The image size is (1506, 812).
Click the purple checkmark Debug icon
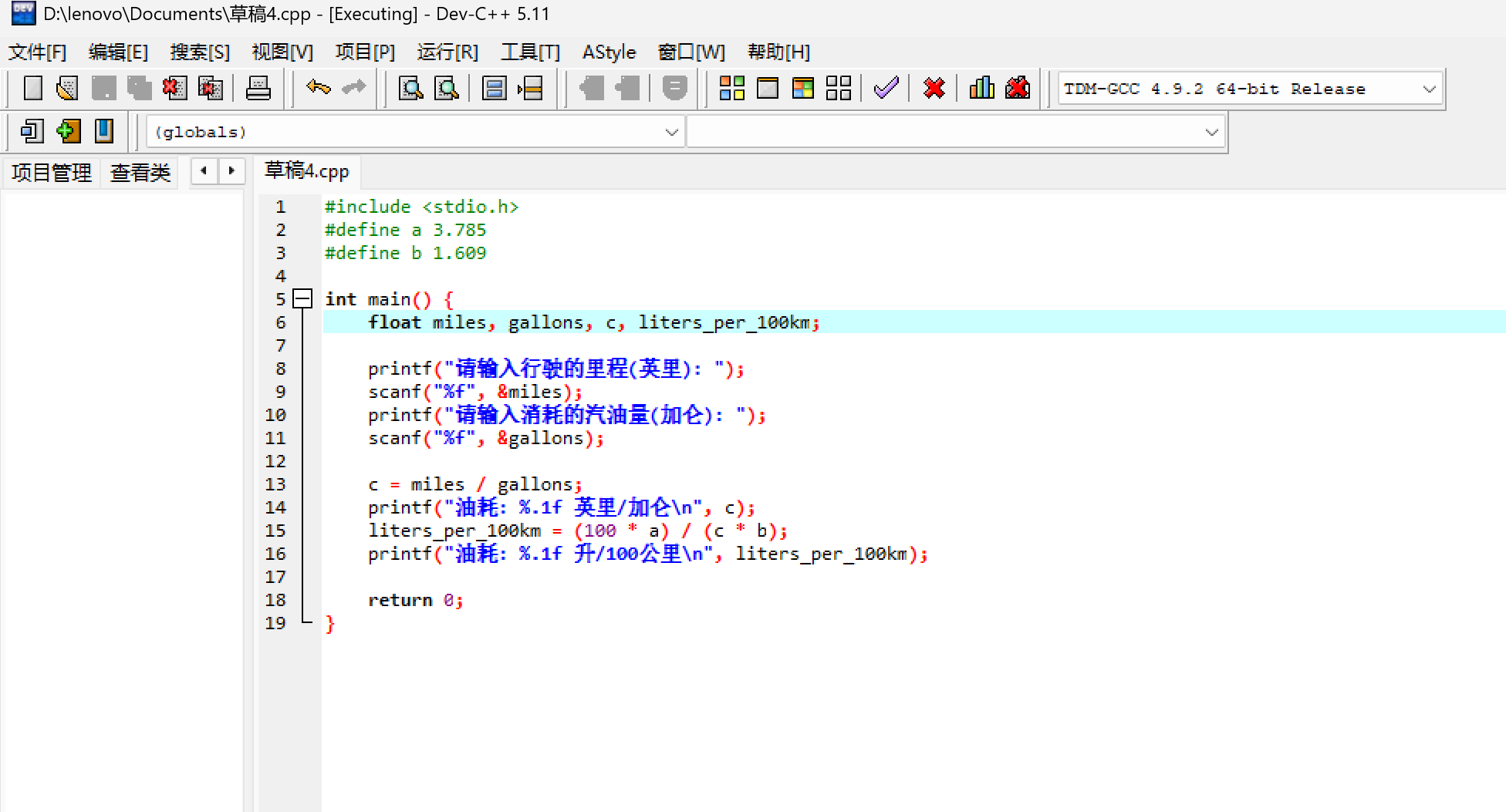pos(886,88)
